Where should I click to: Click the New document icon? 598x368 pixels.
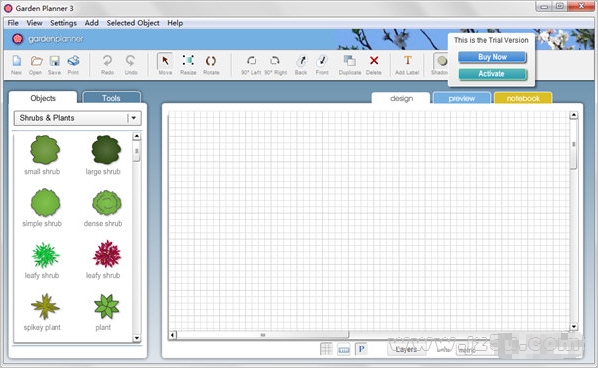tap(16, 64)
